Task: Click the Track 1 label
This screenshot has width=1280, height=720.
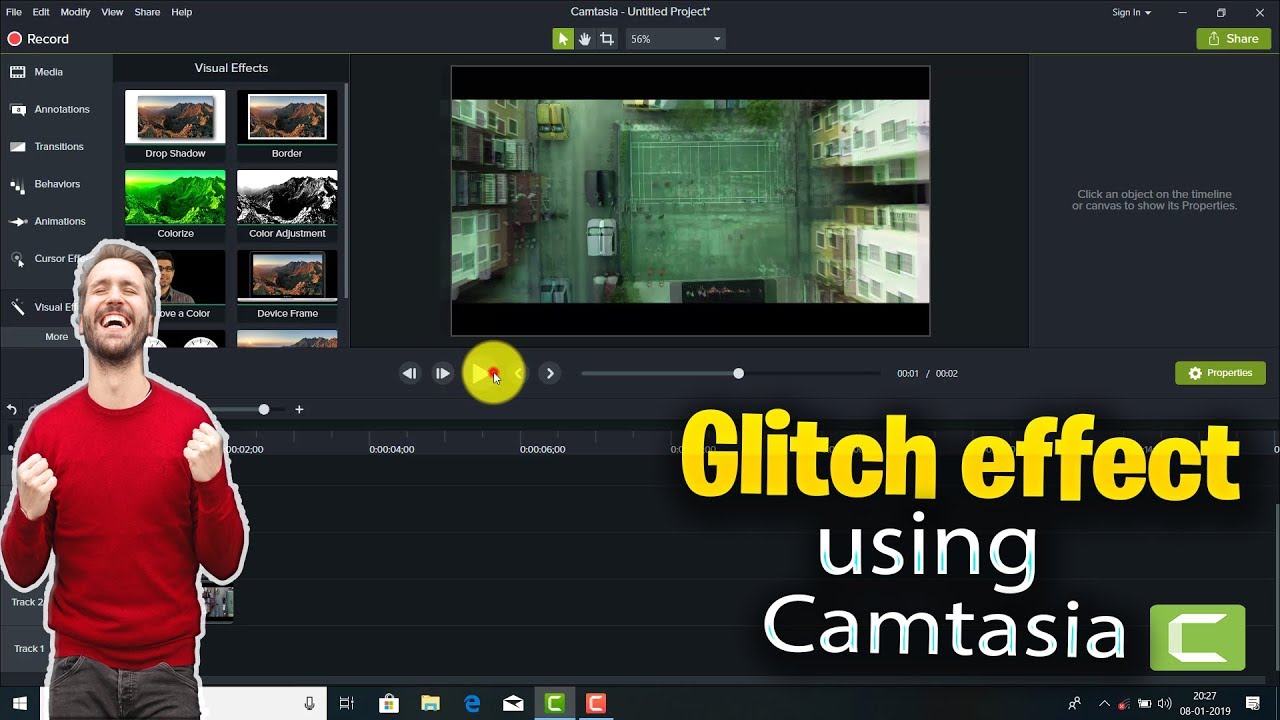Action: pyautogui.click(x=29, y=649)
